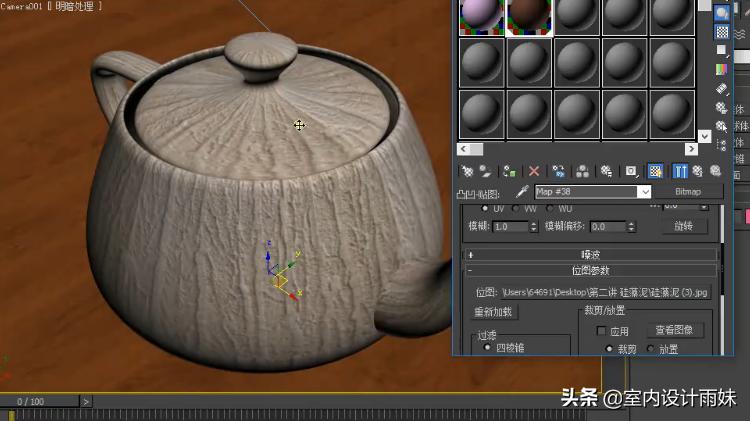Click the 模糊 spinner arrows
750x421 pixels.
point(534,227)
